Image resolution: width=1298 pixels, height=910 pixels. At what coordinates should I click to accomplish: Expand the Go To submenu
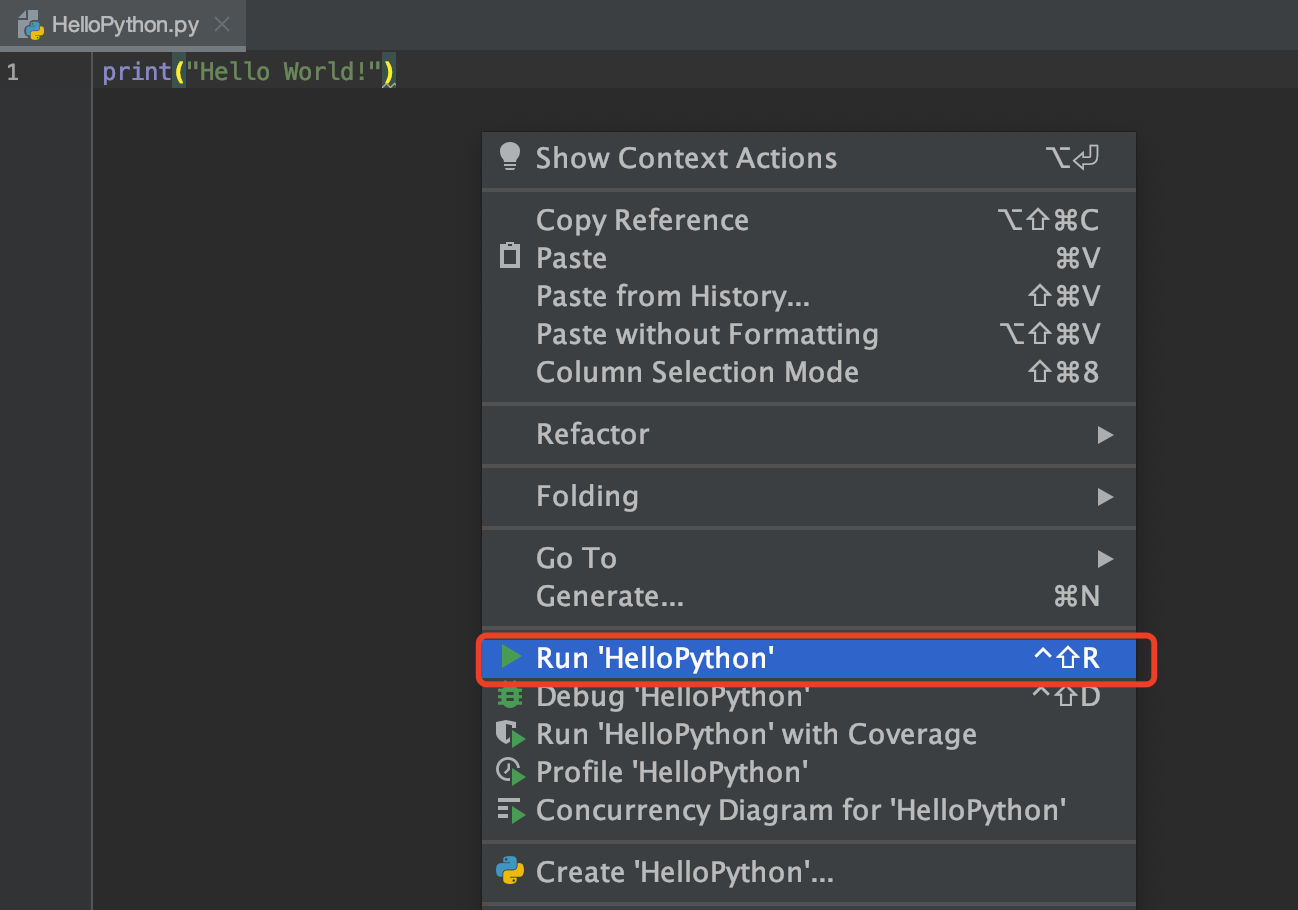(809, 558)
